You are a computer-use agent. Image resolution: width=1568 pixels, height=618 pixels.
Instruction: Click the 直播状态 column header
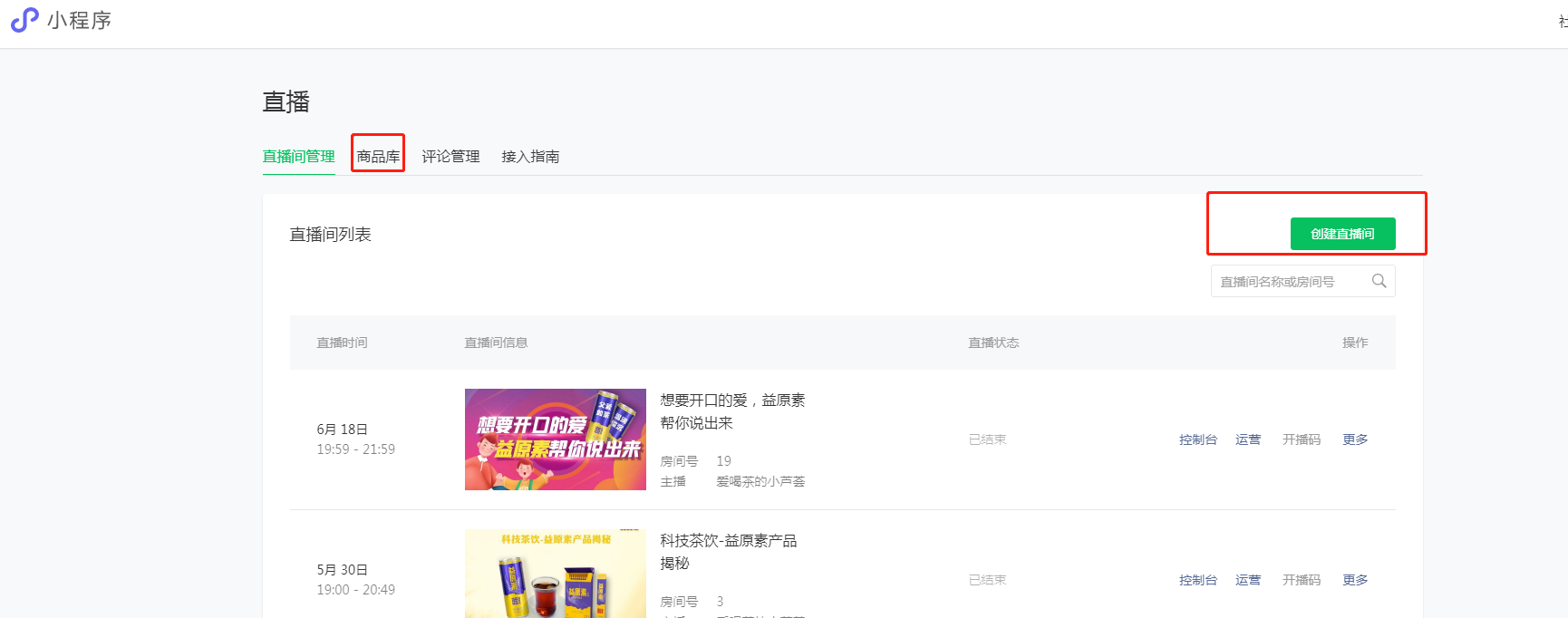pos(993,343)
